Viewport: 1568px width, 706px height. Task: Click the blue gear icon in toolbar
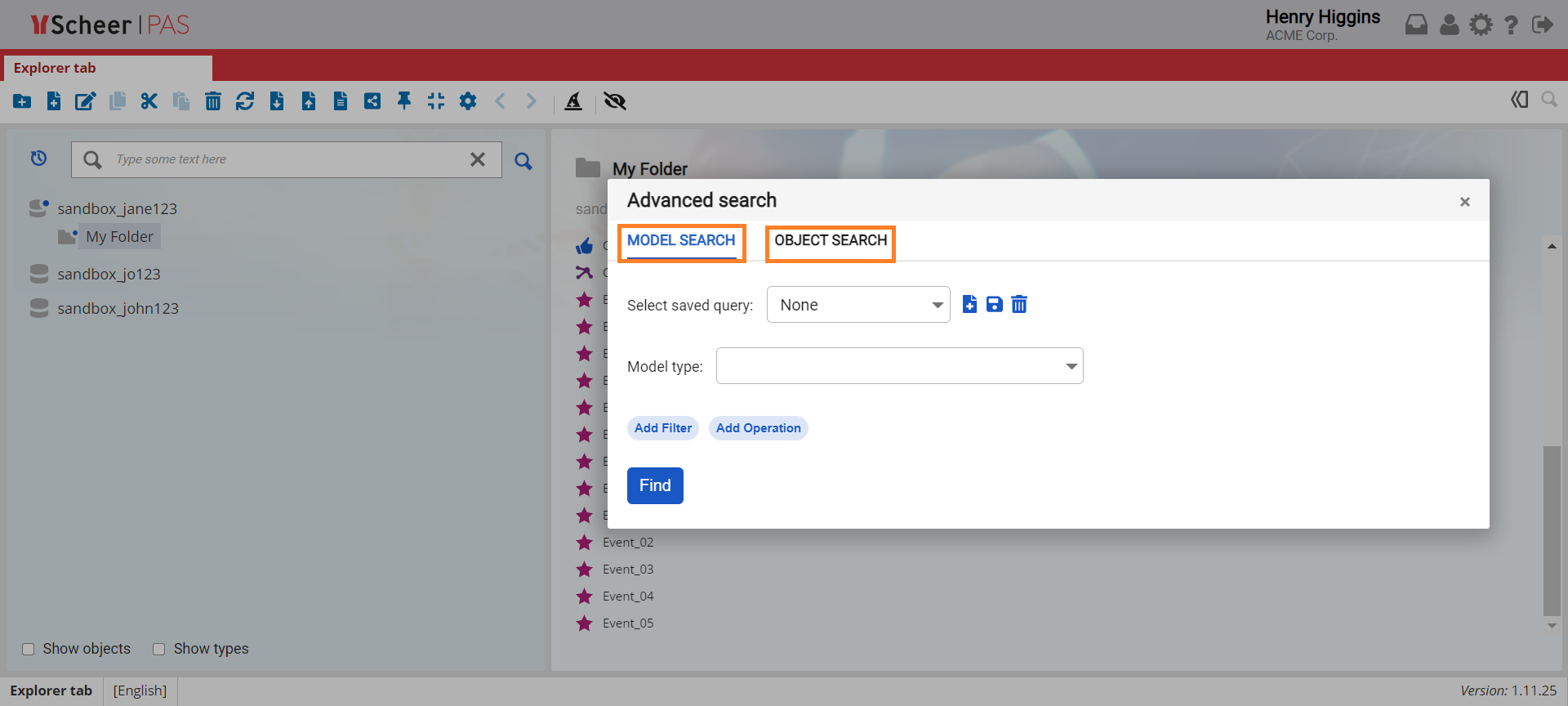coord(468,101)
